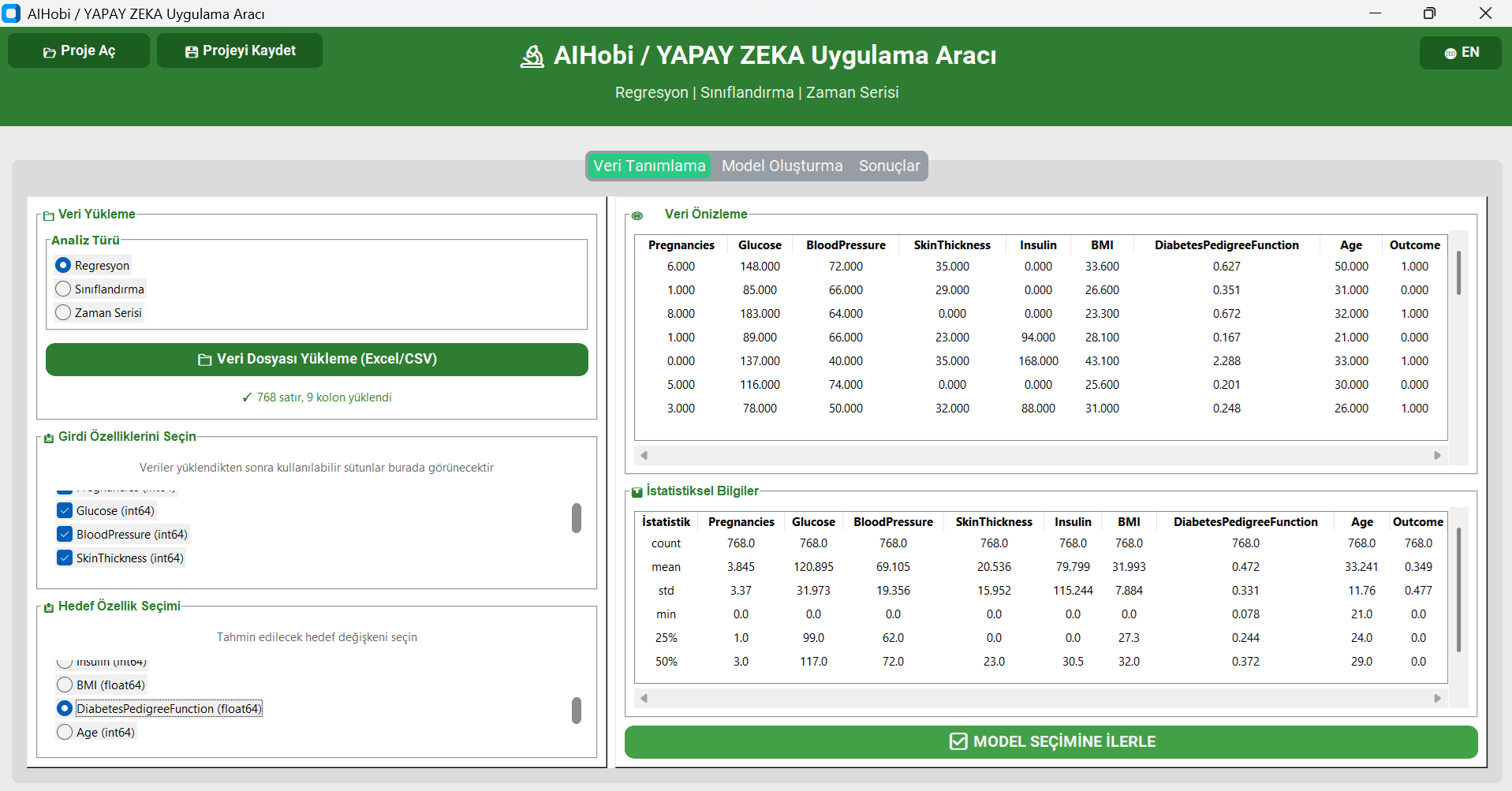1512x791 pixels.
Task: Click the folder icon beside Veri Yükleme
Action: (48, 215)
